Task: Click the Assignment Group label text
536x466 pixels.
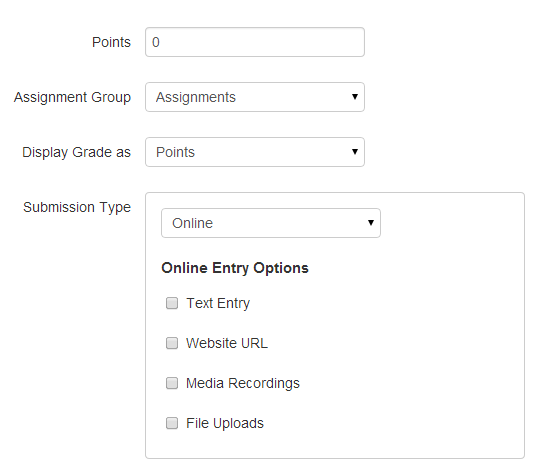Action: pos(72,98)
